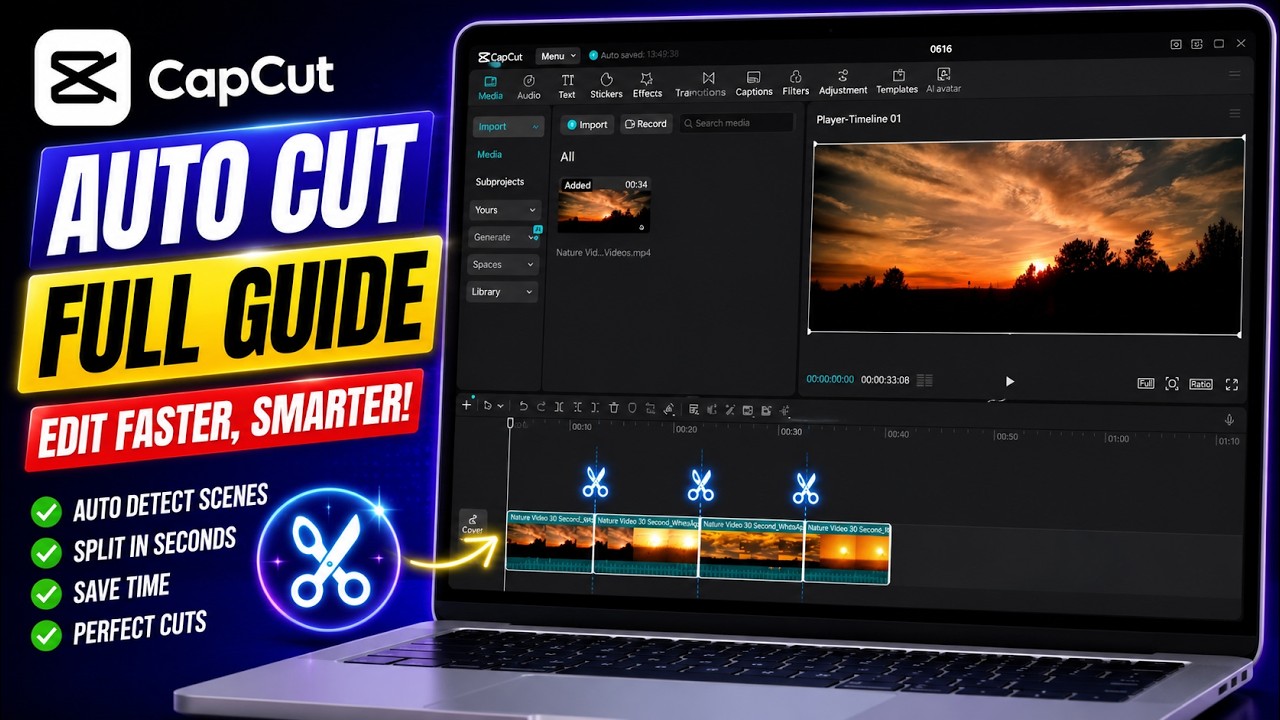Screen dimensions: 1280x720
Task: Open the Adjustment panel icon
Action: click(x=843, y=76)
